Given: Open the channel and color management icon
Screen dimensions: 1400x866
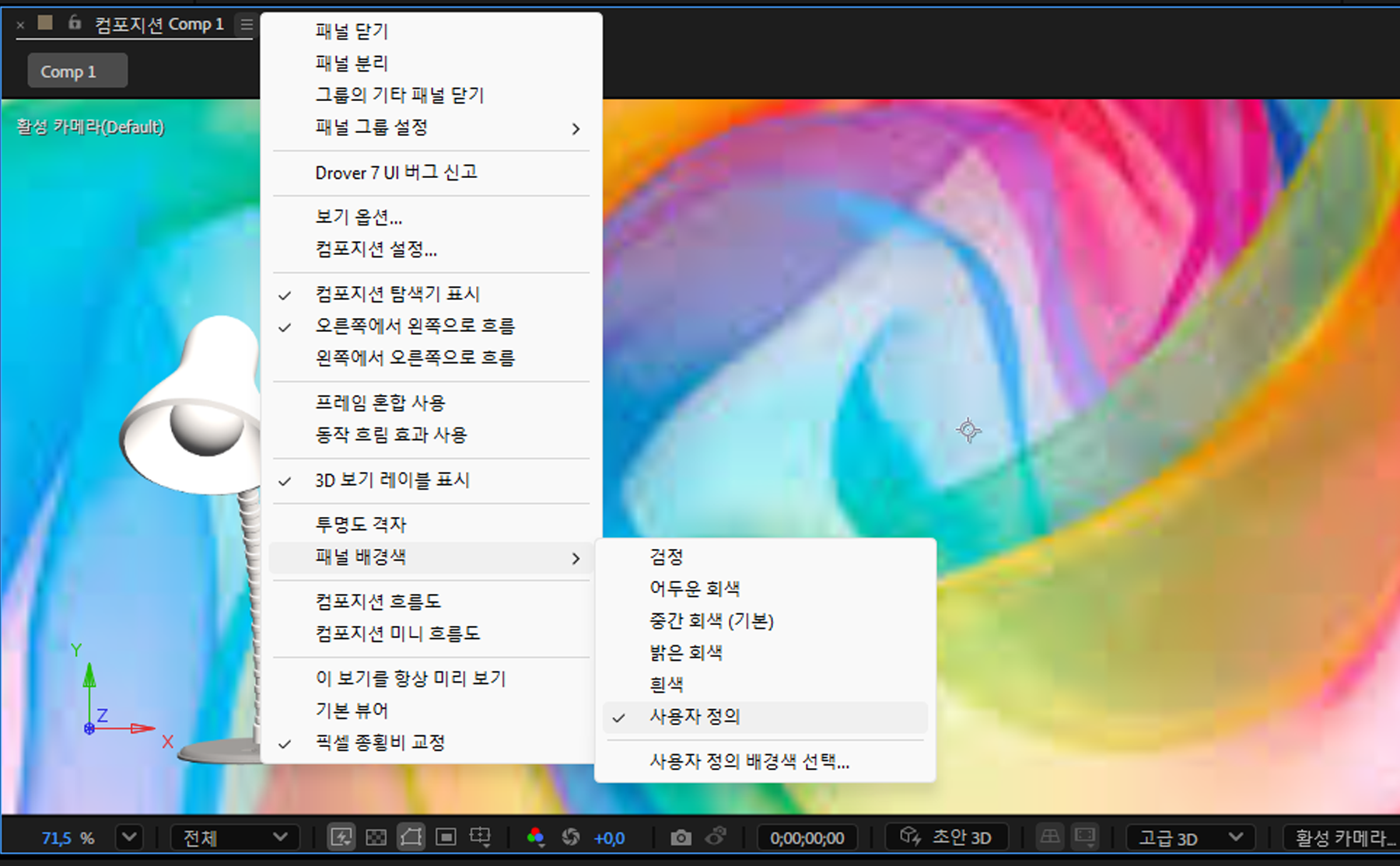Looking at the screenshot, I should tap(535, 837).
